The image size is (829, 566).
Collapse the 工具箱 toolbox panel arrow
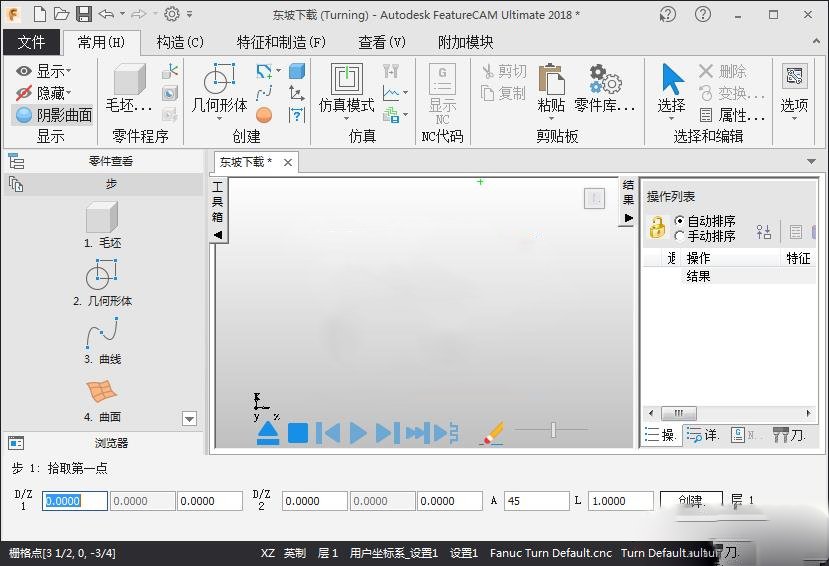218,235
